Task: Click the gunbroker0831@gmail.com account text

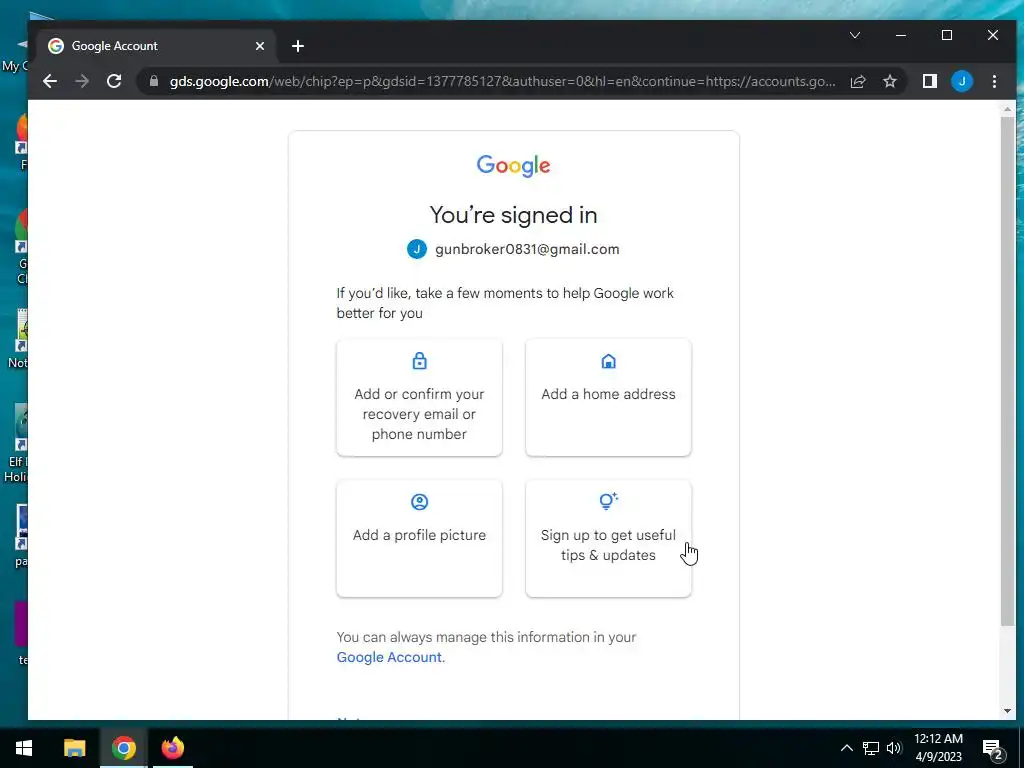Action: (x=527, y=249)
